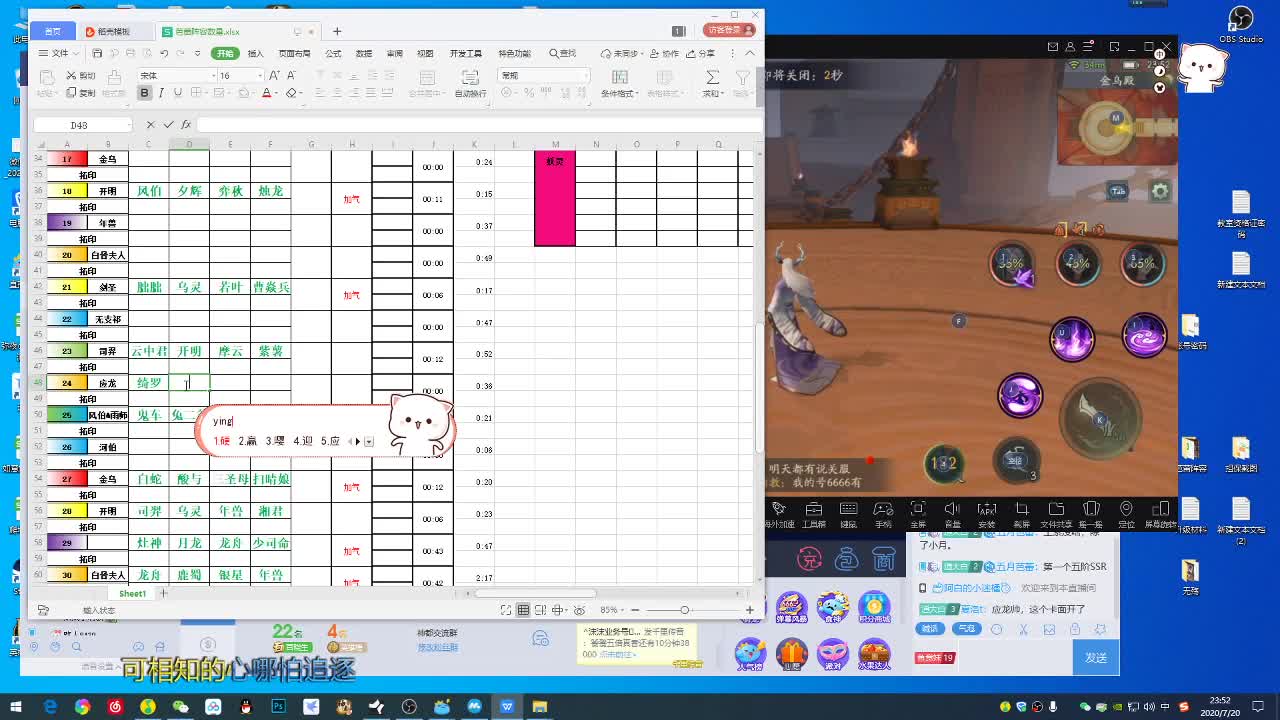The image size is (1280, 720).
Task: Click the 发送 send button in chat
Action: pos(1096,657)
